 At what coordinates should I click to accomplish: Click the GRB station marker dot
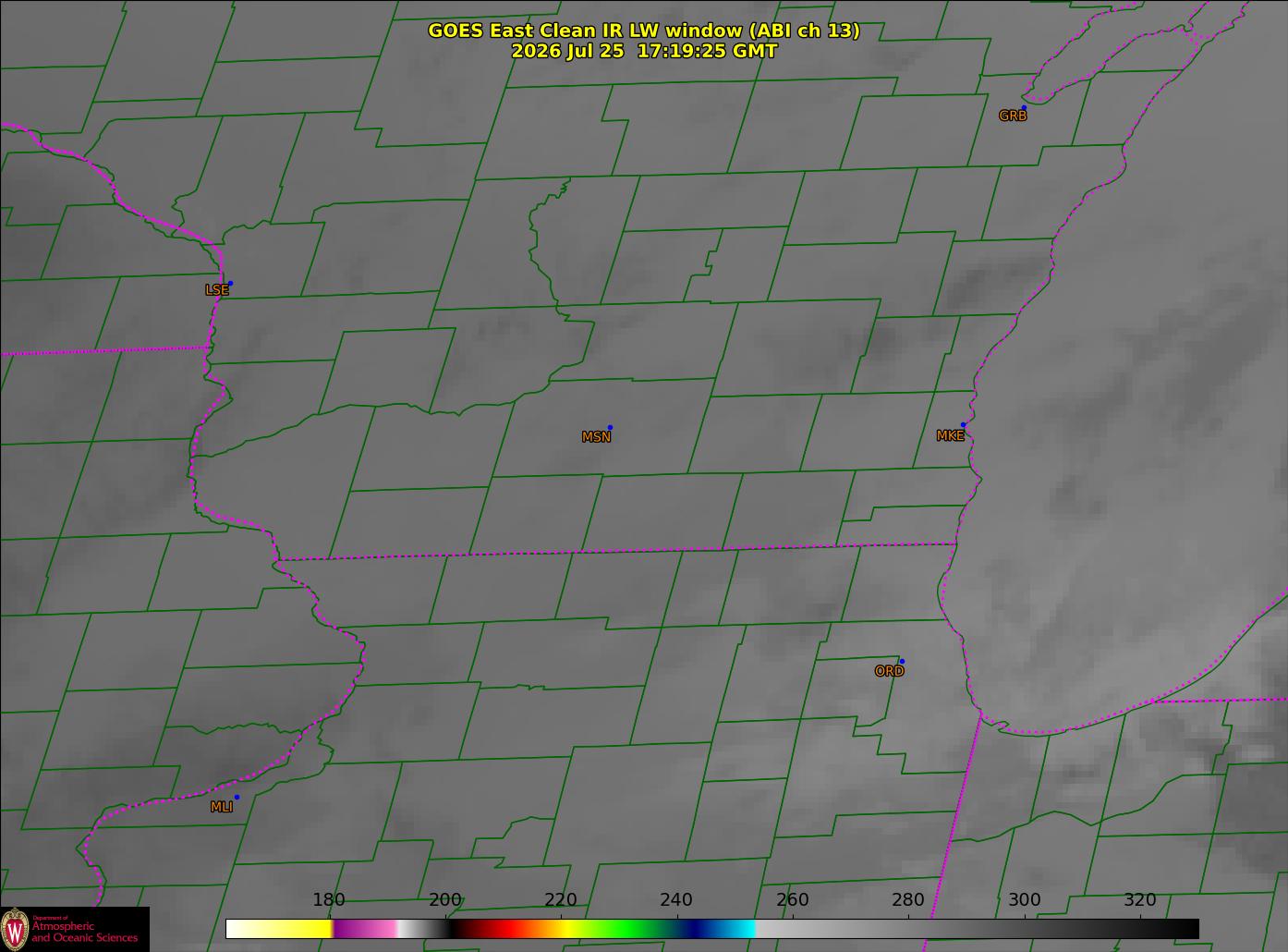click(1024, 108)
